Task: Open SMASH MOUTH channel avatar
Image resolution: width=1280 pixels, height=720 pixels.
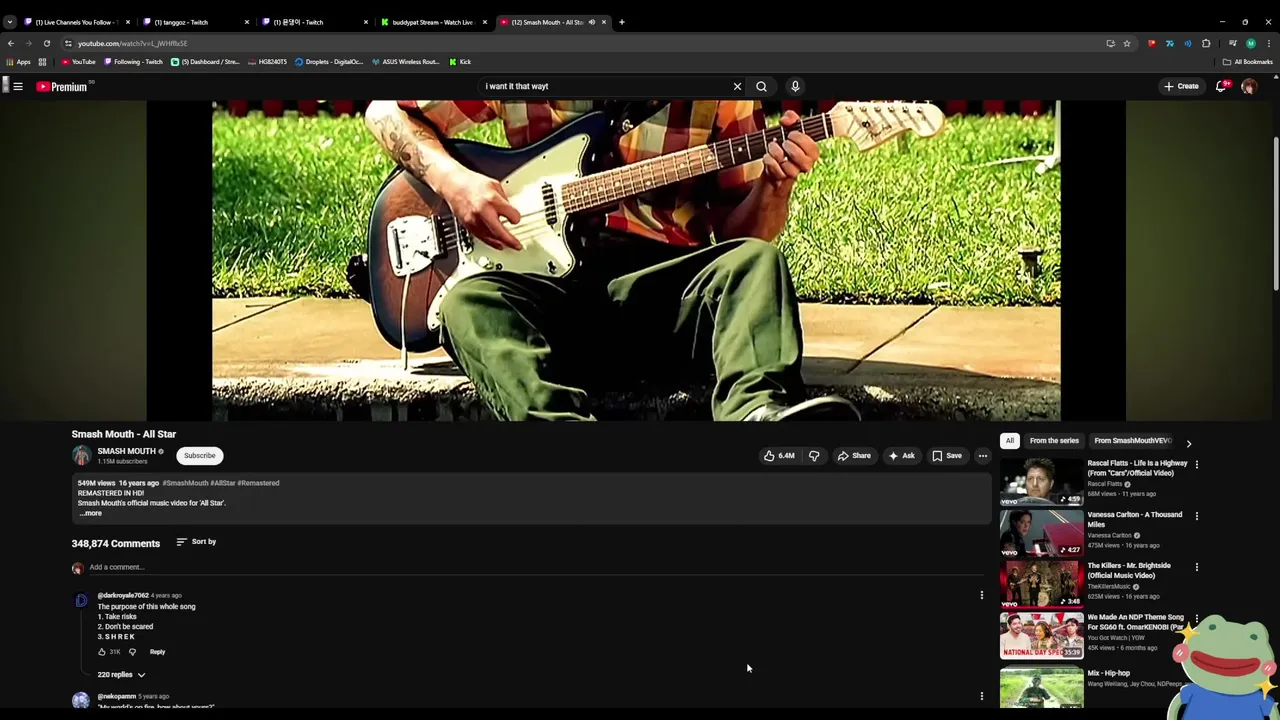Action: tap(81, 456)
